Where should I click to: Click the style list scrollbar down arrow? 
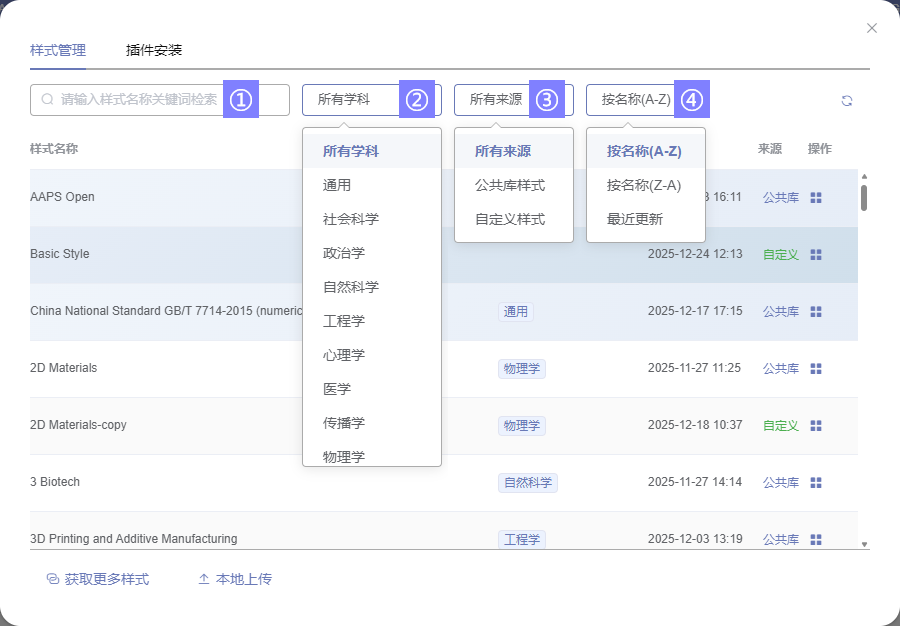pos(864,545)
